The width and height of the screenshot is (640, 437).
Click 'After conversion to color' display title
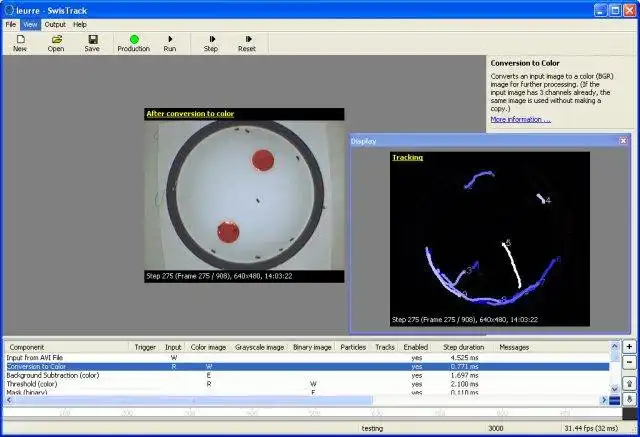click(190, 114)
